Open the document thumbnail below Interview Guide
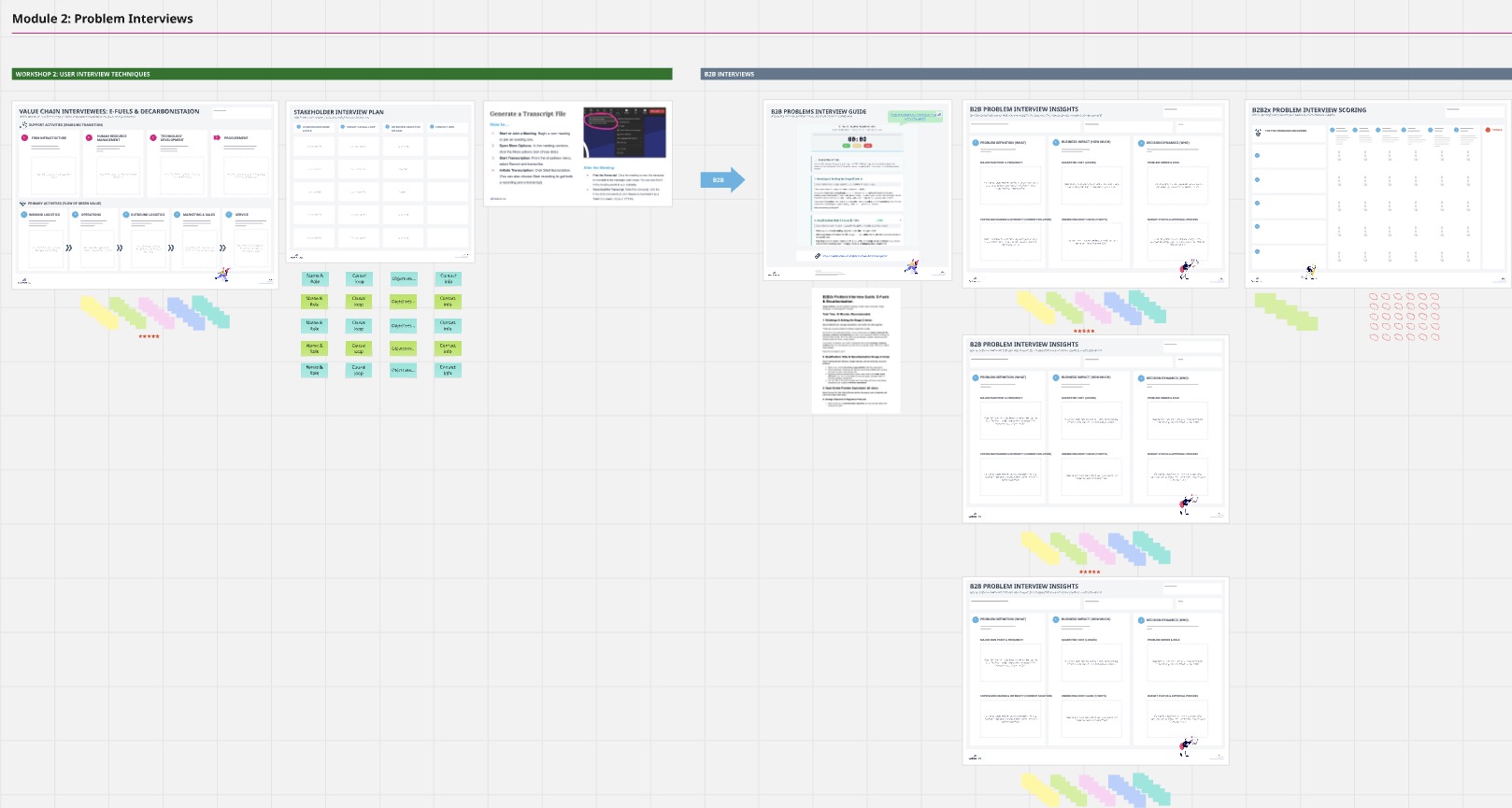The width and height of the screenshot is (1512, 808). point(856,350)
